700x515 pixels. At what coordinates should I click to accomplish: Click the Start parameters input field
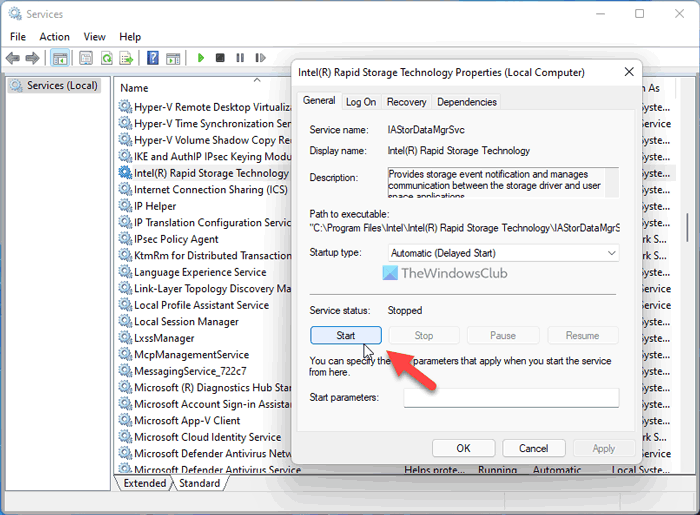(x=511, y=398)
